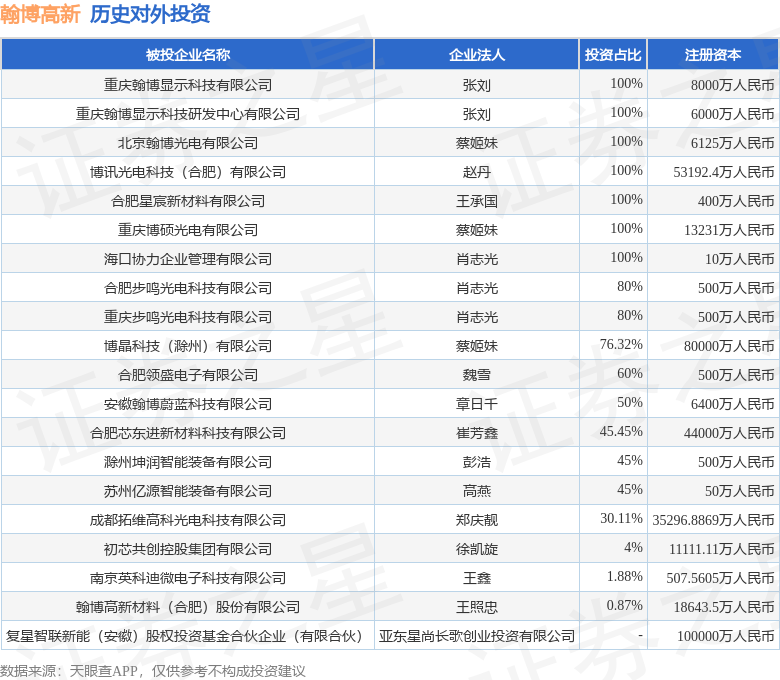Select company 博讯光电科技（合肥）有限公司
Viewport: 780px width, 680px height.
[x=188, y=172]
